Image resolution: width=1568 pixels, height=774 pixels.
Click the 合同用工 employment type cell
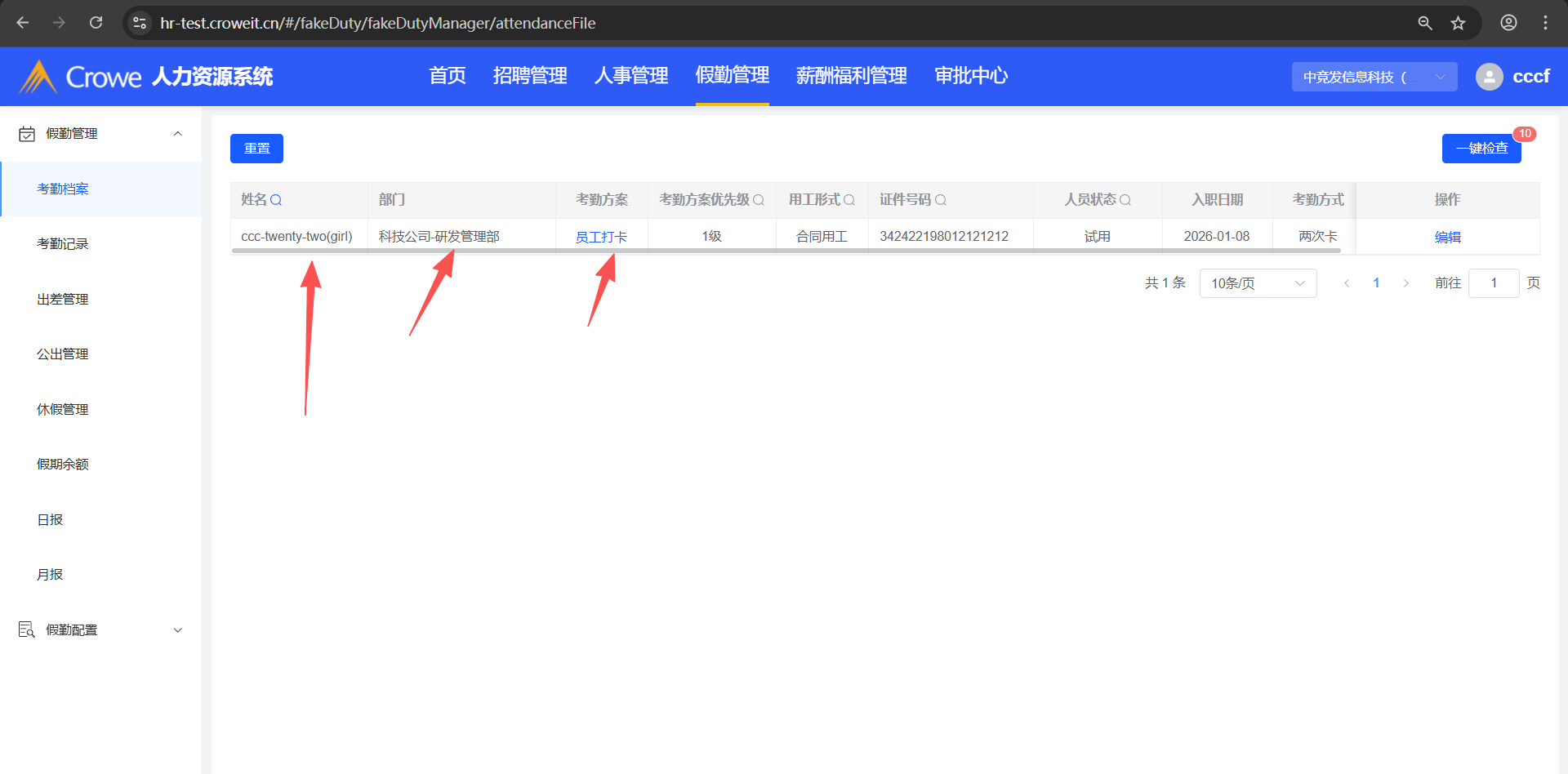[822, 237]
